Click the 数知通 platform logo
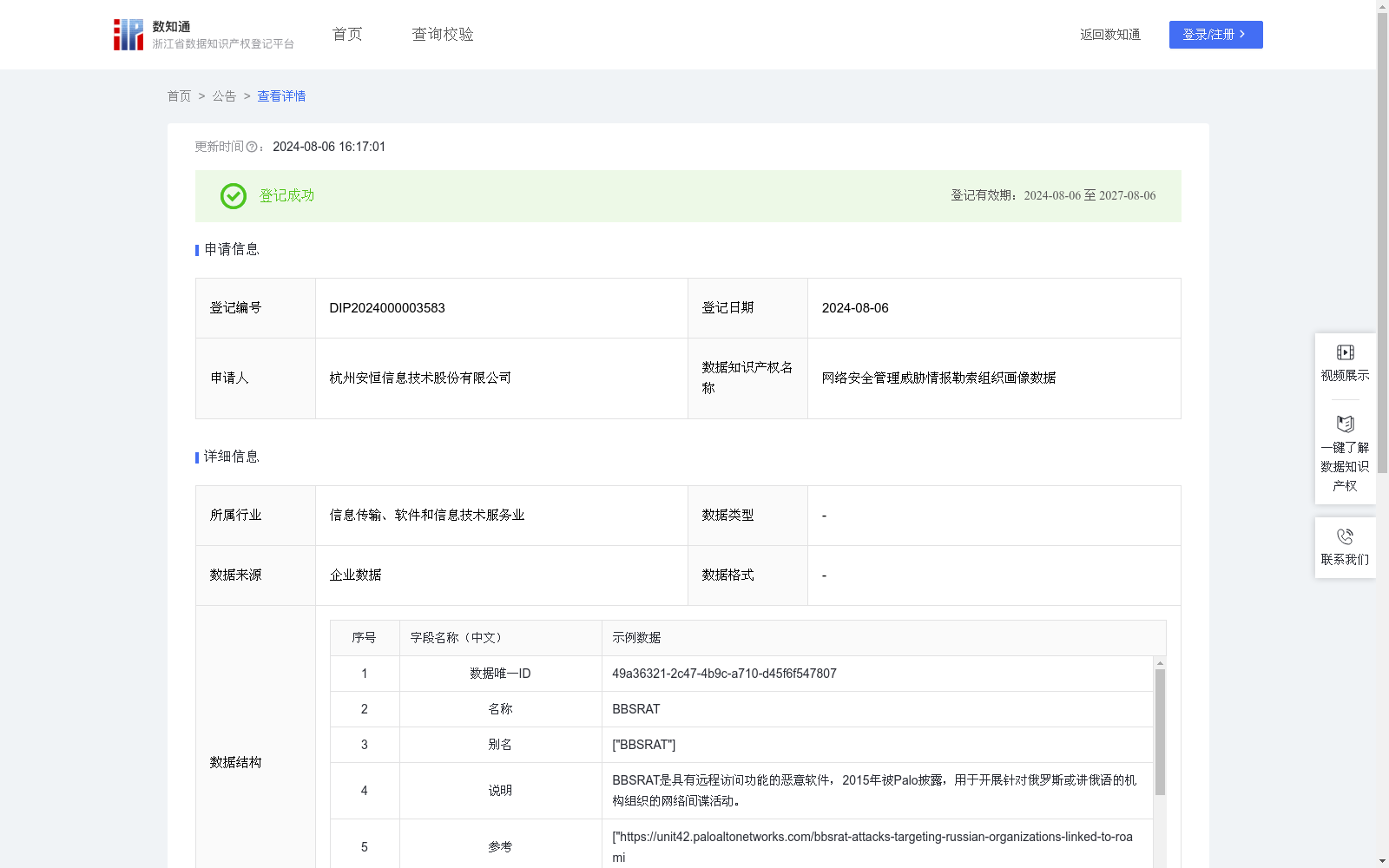This screenshot has width=1389, height=868. point(203,35)
